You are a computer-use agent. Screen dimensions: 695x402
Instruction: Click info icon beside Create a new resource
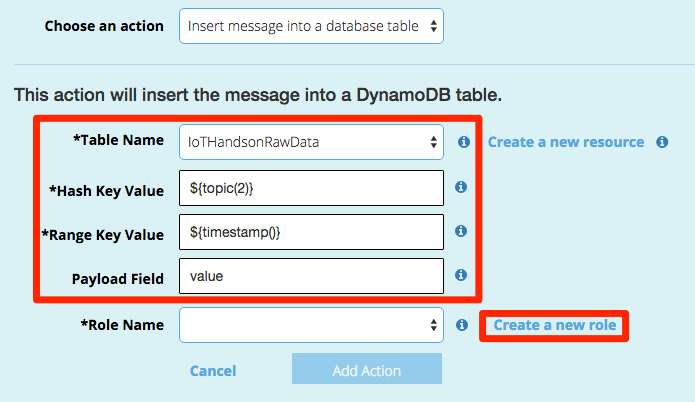click(x=662, y=142)
